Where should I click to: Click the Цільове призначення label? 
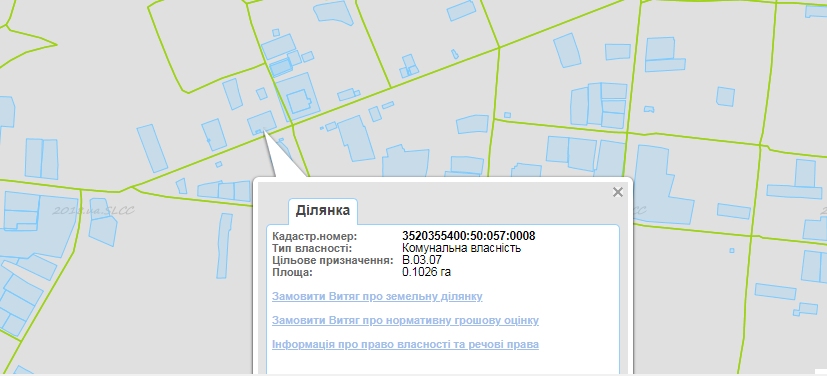click(x=333, y=260)
